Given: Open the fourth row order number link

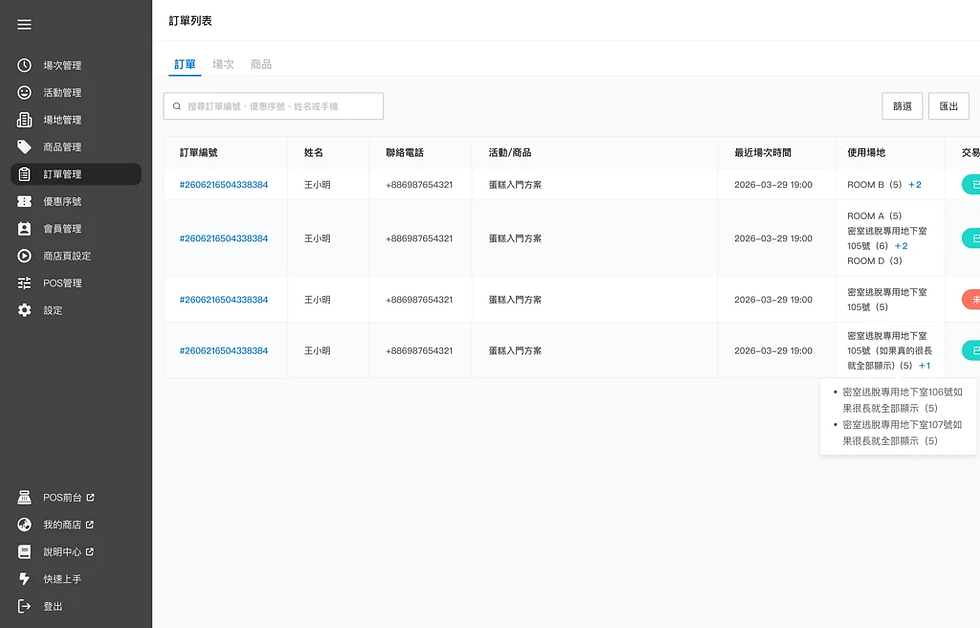Looking at the screenshot, I should [224, 351].
